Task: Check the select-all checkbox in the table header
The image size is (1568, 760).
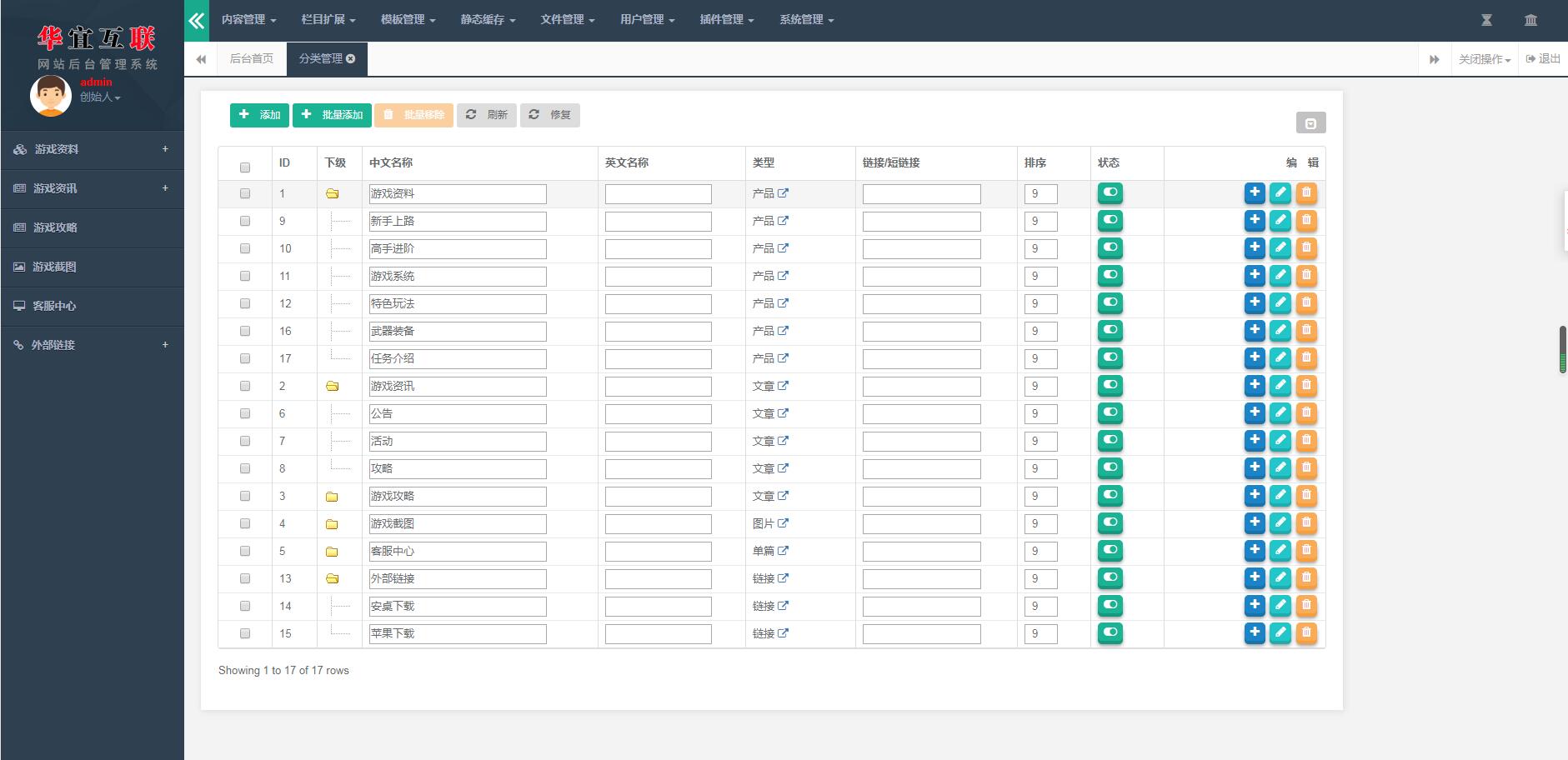Action: click(245, 167)
